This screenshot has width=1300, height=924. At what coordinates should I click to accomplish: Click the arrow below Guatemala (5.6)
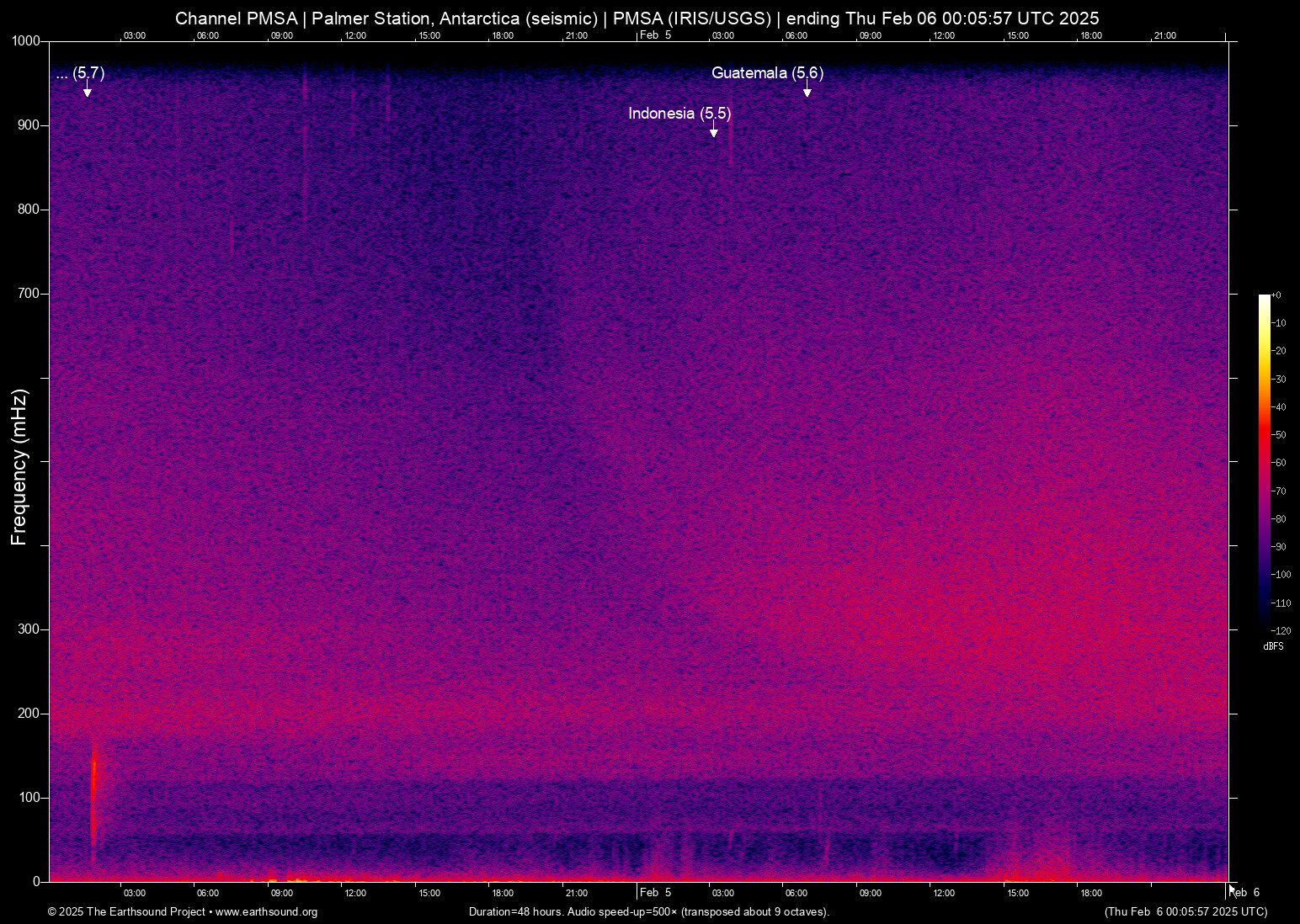point(807,89)
